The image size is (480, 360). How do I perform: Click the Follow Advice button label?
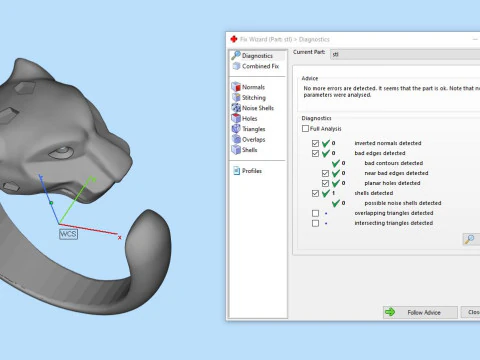[424, 312]
